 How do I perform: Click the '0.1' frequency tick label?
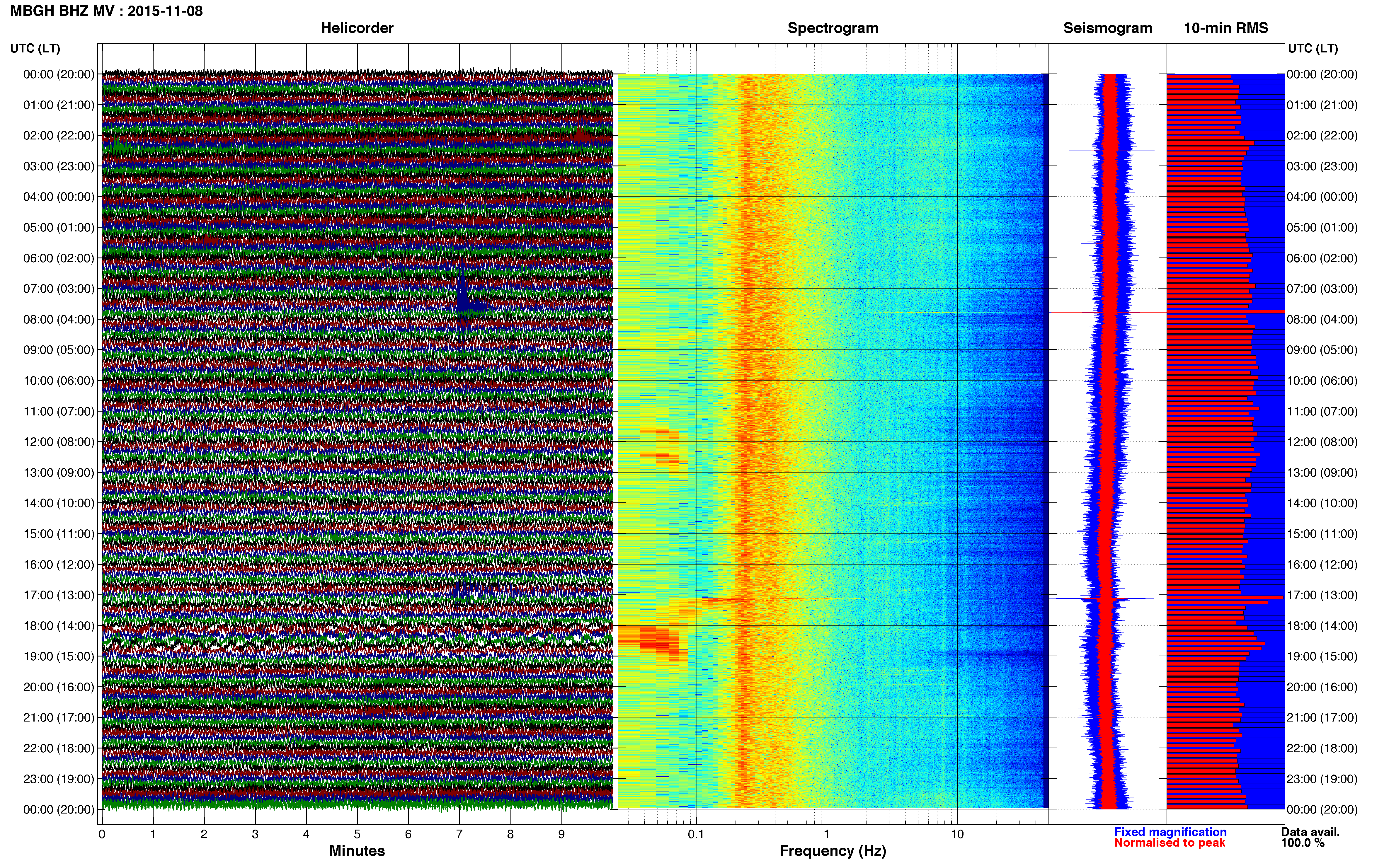click(x=696, y=834)
